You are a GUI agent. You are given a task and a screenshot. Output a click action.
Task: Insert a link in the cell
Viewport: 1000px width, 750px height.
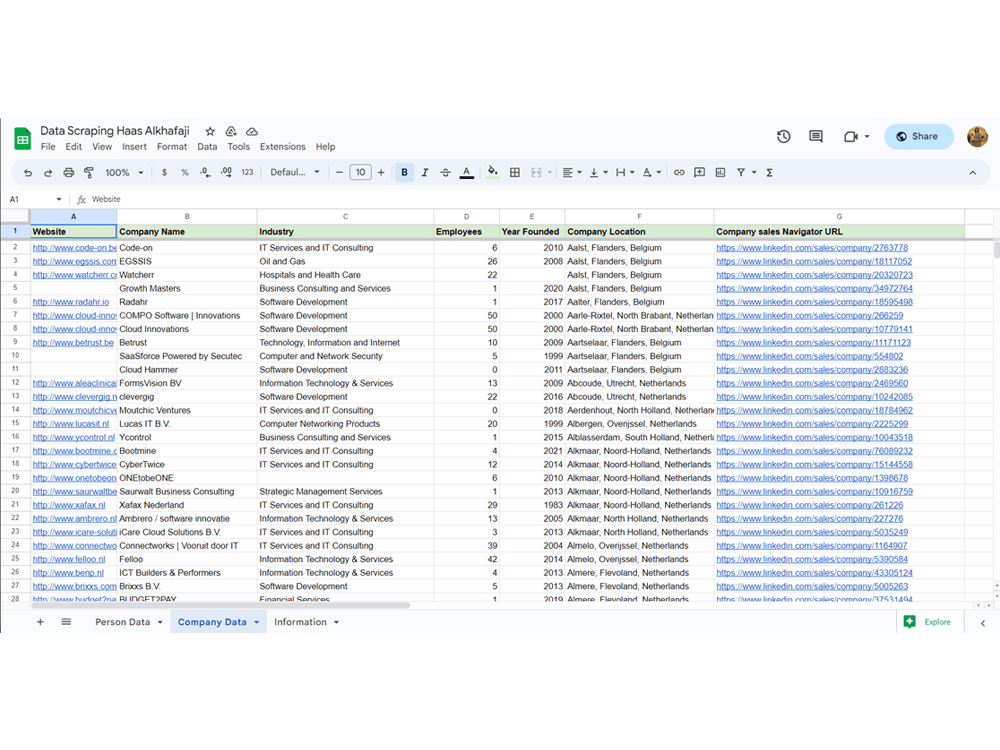coord(679,172)
